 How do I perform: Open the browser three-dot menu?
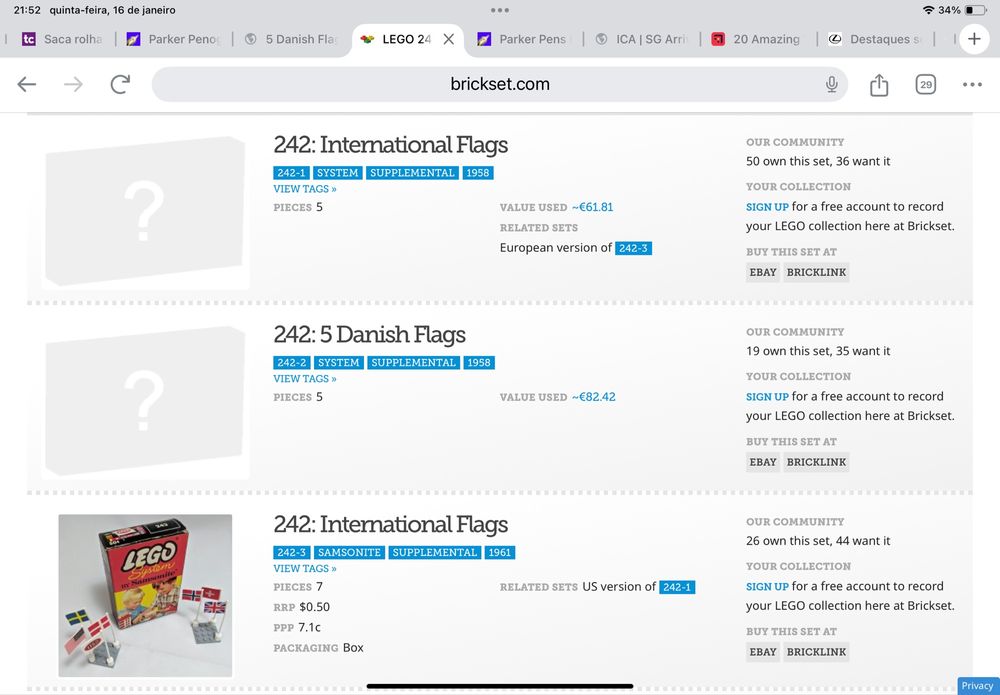tap(972, 84)
